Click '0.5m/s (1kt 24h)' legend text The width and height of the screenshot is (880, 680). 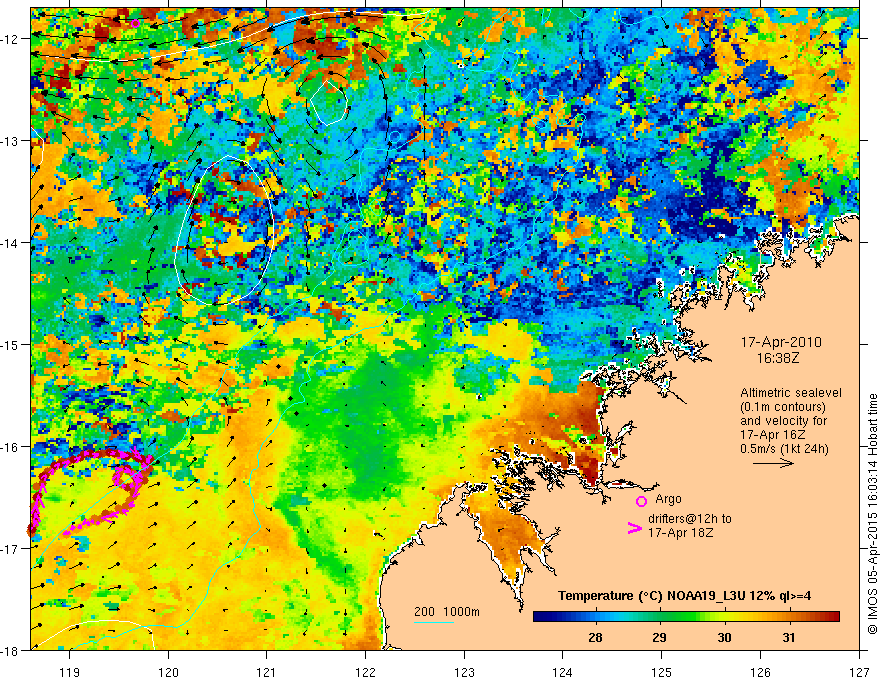[784, 448]
